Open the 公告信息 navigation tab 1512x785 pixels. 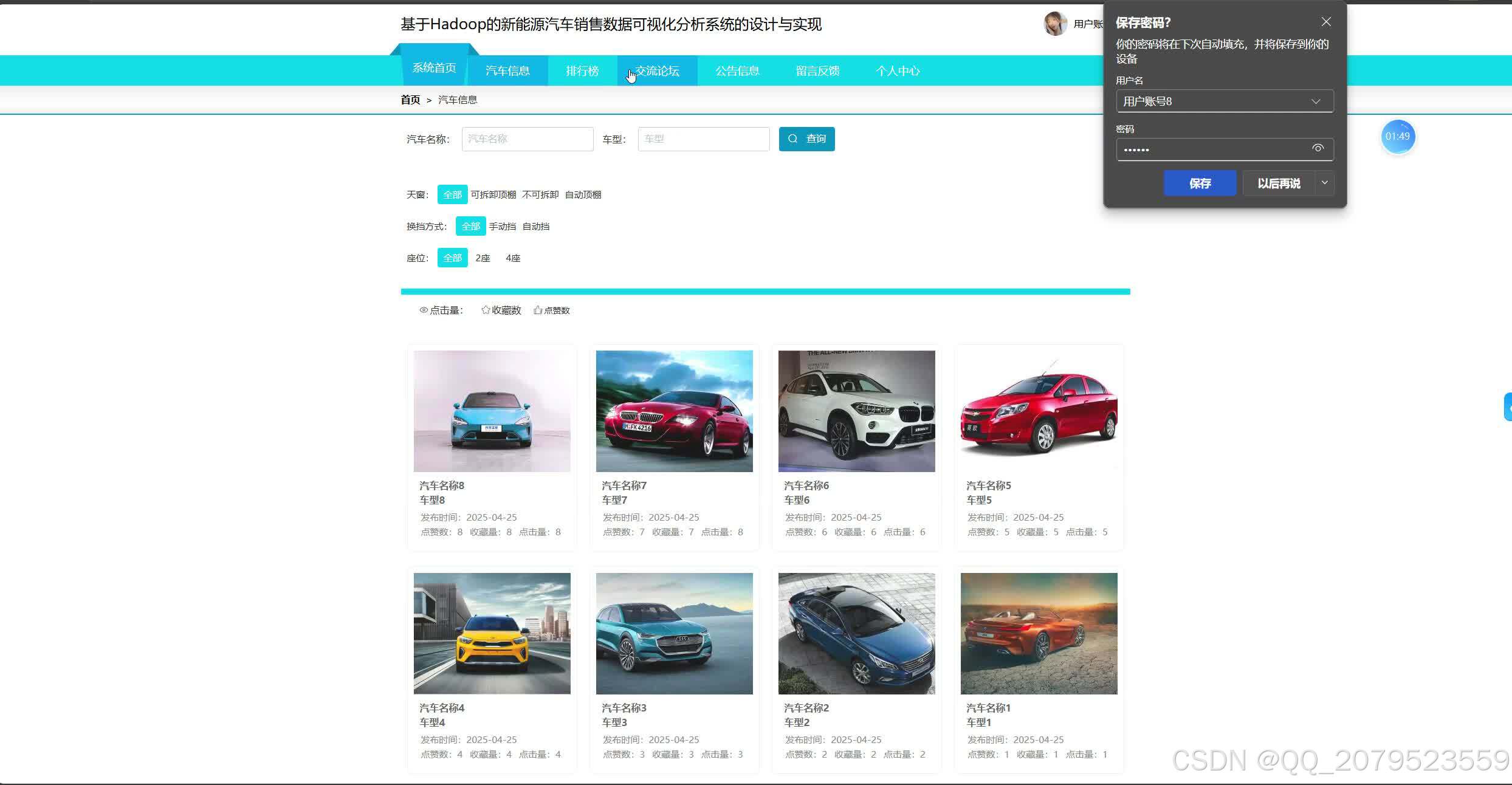coord(737,71)
